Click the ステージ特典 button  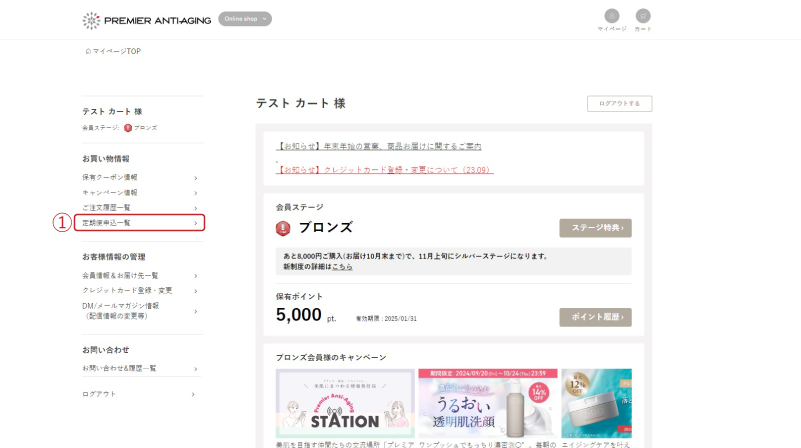[x=595, y=228]
